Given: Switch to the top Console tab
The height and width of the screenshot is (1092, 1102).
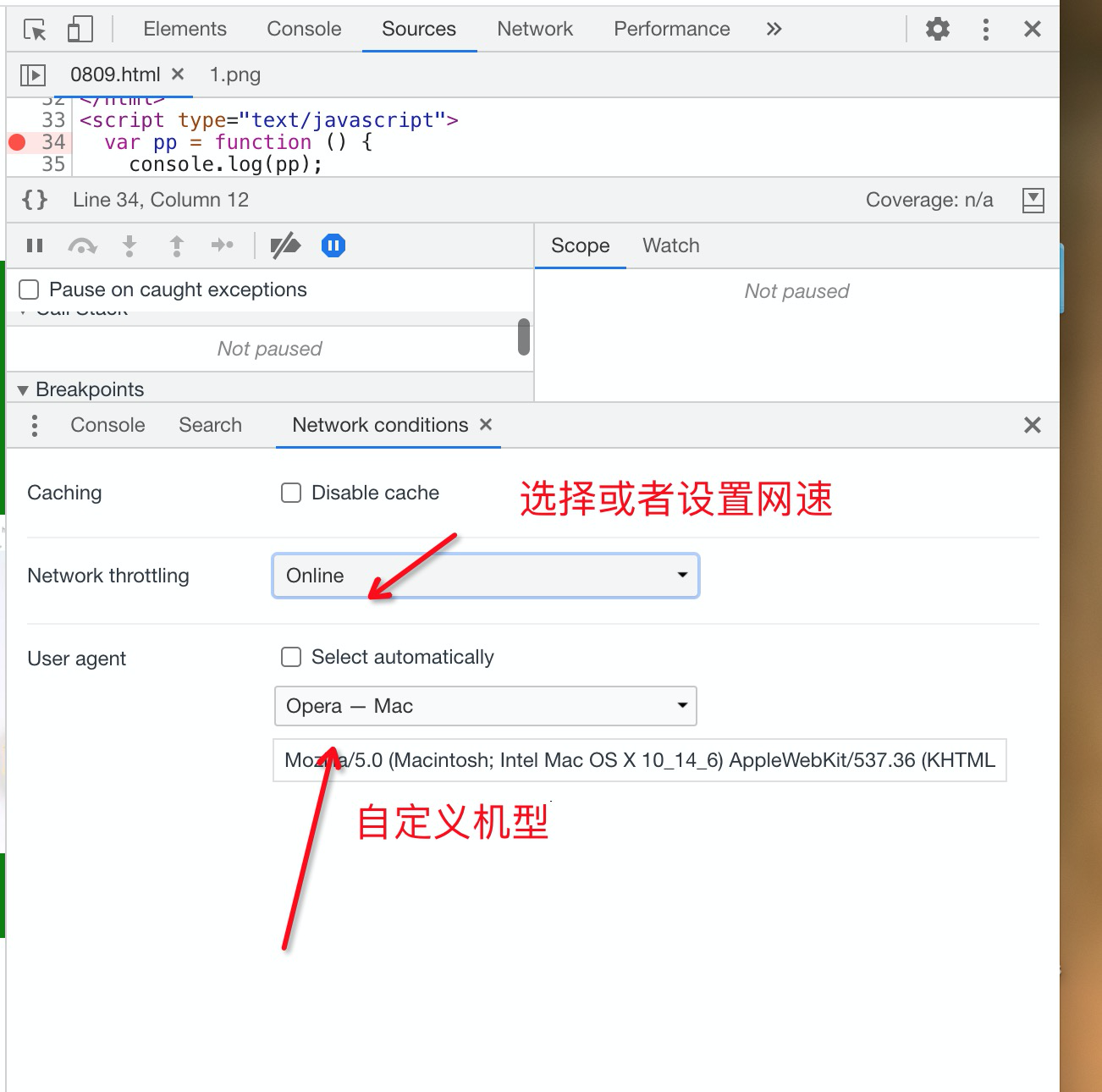Looking at the screenshot, I should (x=305, y=30).
